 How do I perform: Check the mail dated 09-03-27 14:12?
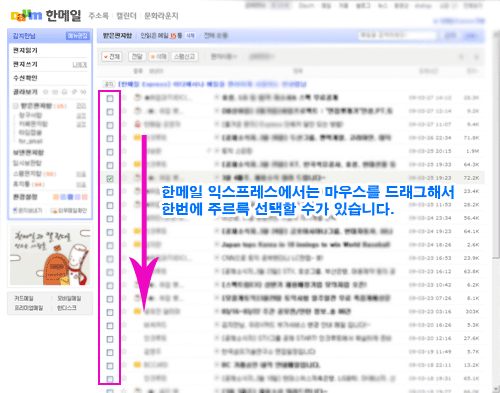pos(110,98)
